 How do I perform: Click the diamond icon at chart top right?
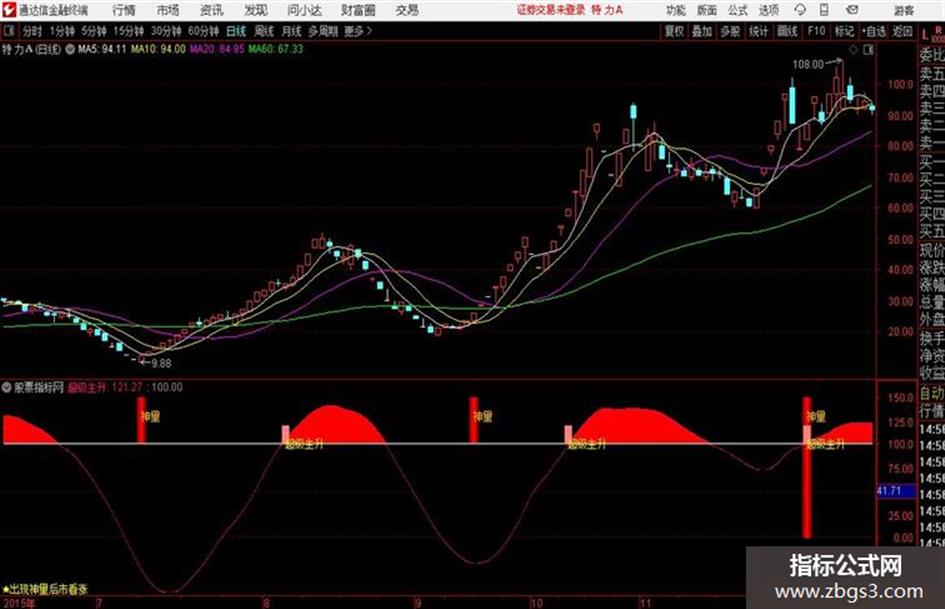pyautogui.click(x=853, y=51)
